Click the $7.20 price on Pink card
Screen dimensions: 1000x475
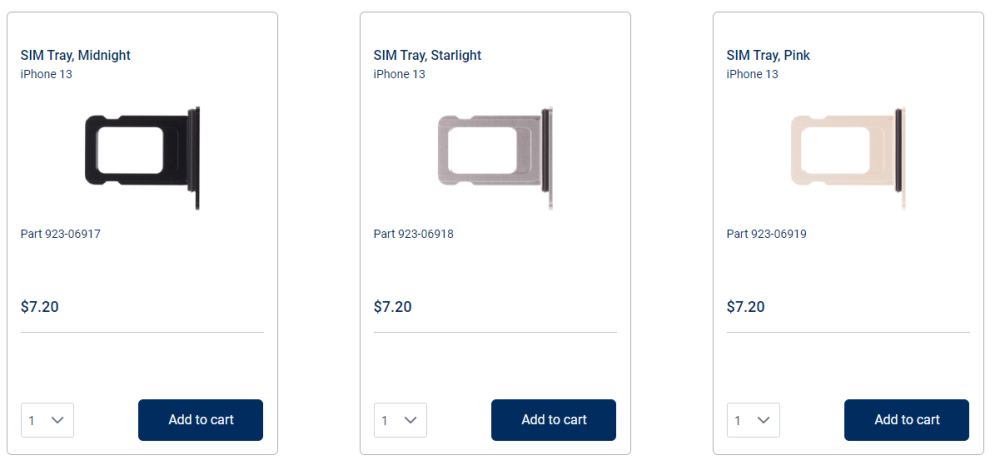tap(746, 307)
